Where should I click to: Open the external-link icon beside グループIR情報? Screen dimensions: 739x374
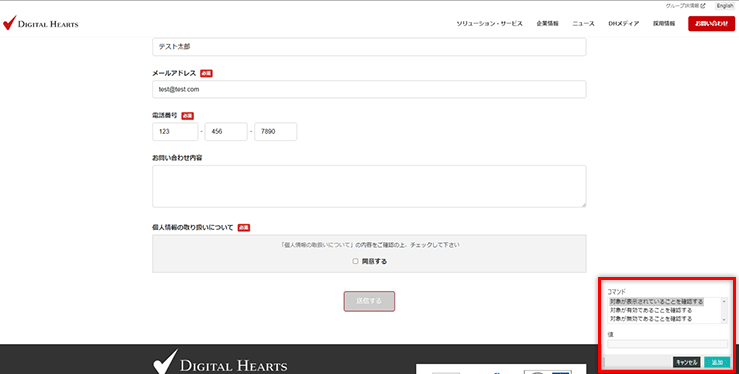pos(703,6)
